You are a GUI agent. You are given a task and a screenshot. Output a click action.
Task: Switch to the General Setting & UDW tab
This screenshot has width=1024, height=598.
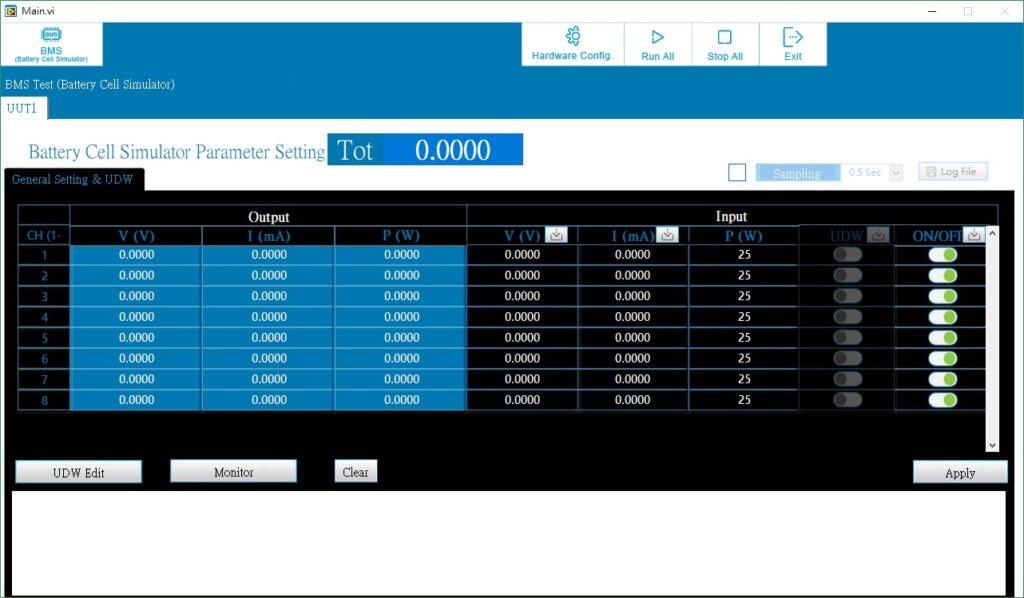pos(73,178)
